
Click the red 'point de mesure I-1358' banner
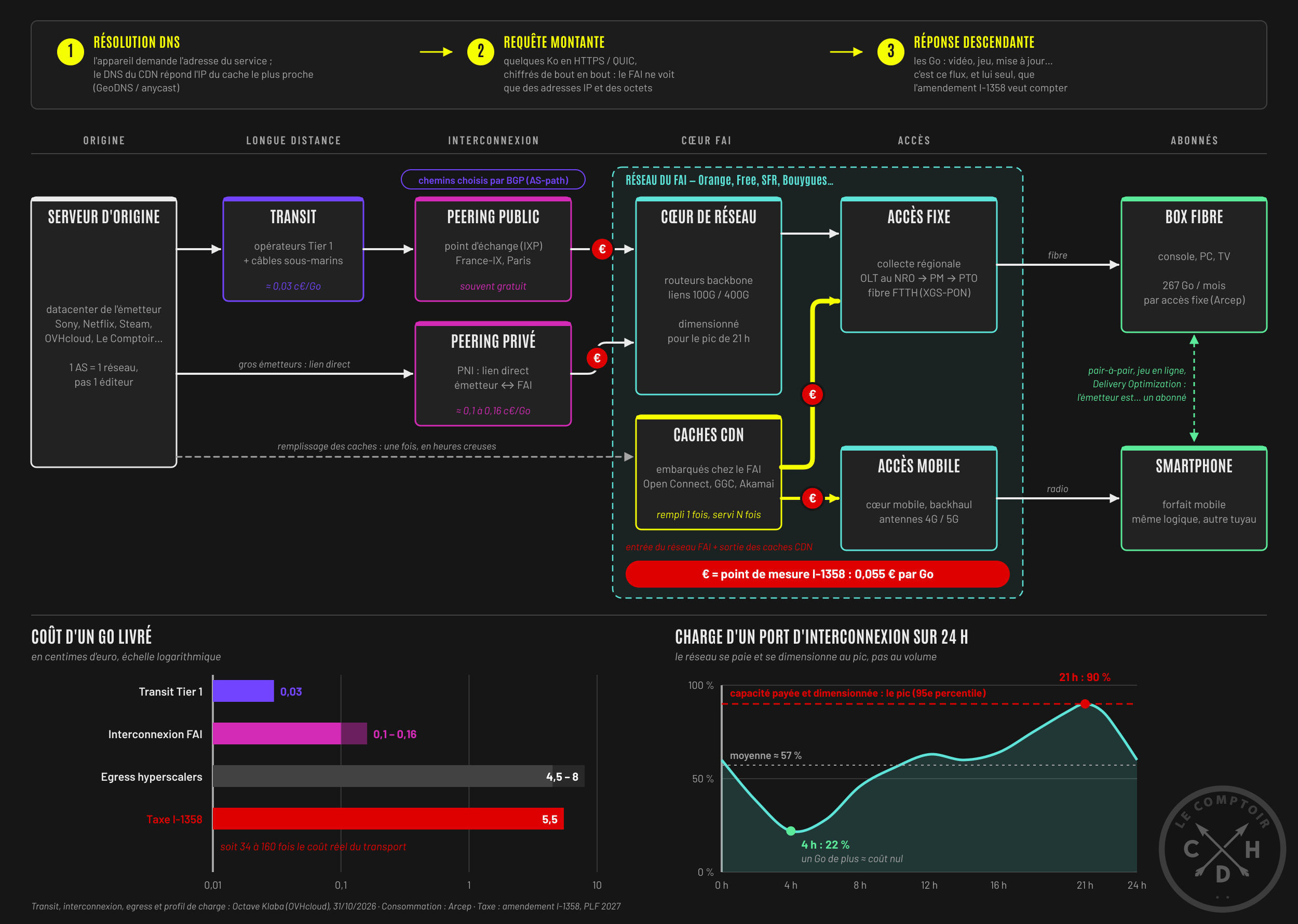pos(817,574)
